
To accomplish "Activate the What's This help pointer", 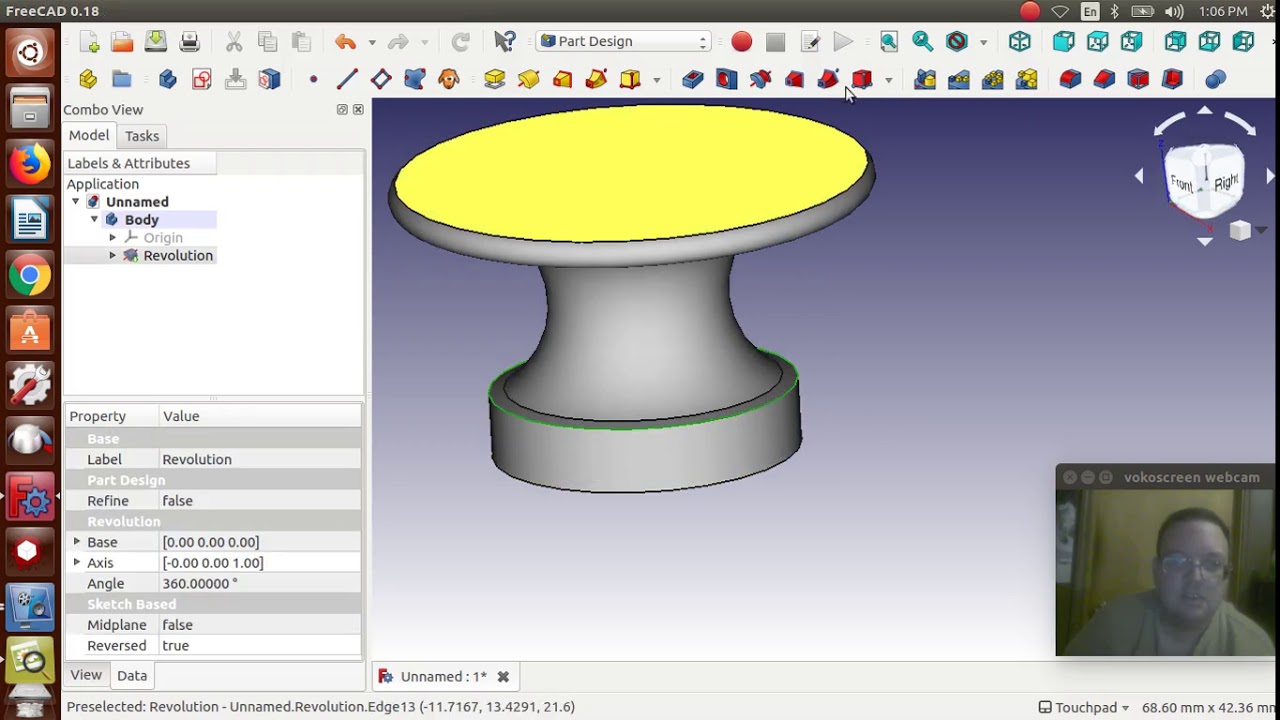I will pyautogui.click(x=505, y=42).
